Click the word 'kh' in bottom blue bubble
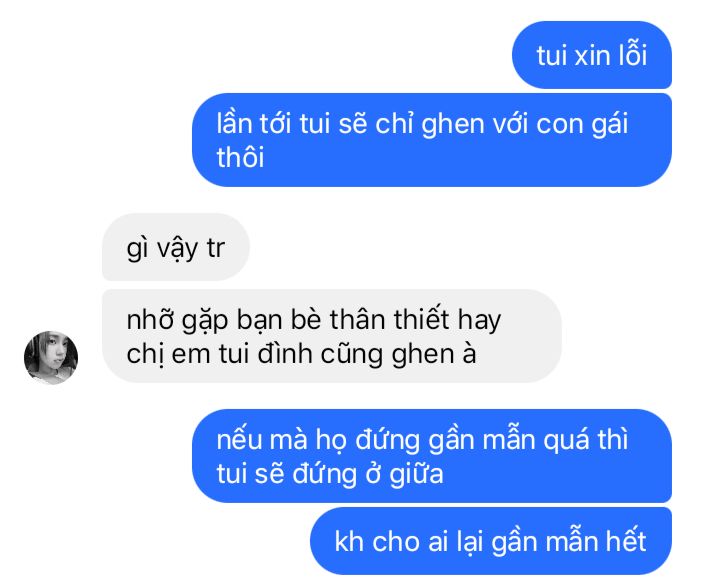Image resolution: width=719 pixels, height=586 pixels. [349, 542]
